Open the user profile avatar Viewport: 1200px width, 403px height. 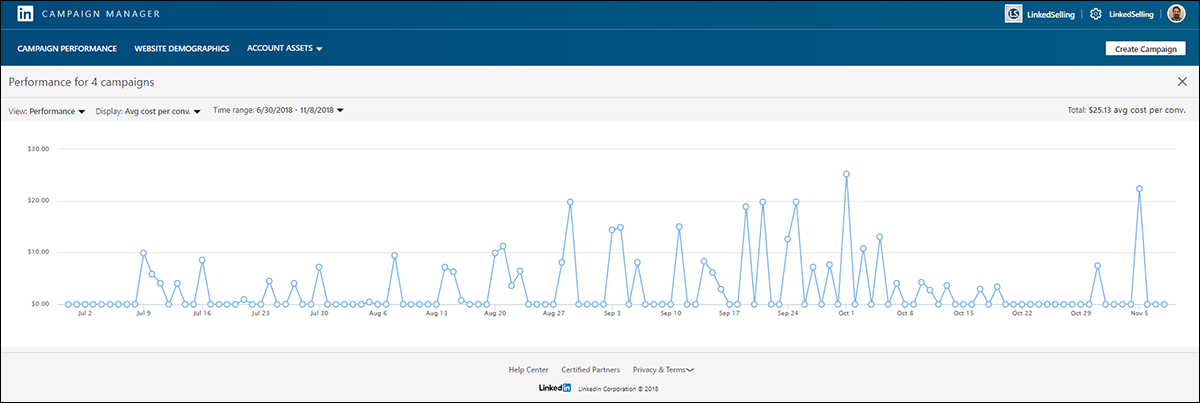1176,14
